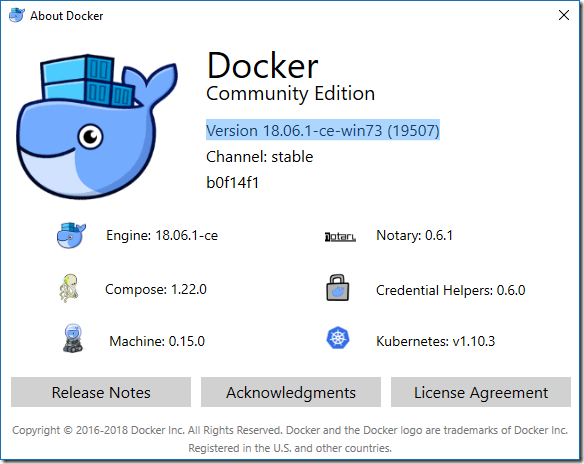This screenshot has height=464, width=584.
Task: Click the 'Machine: 0.15.0' label
Action: 157,341
